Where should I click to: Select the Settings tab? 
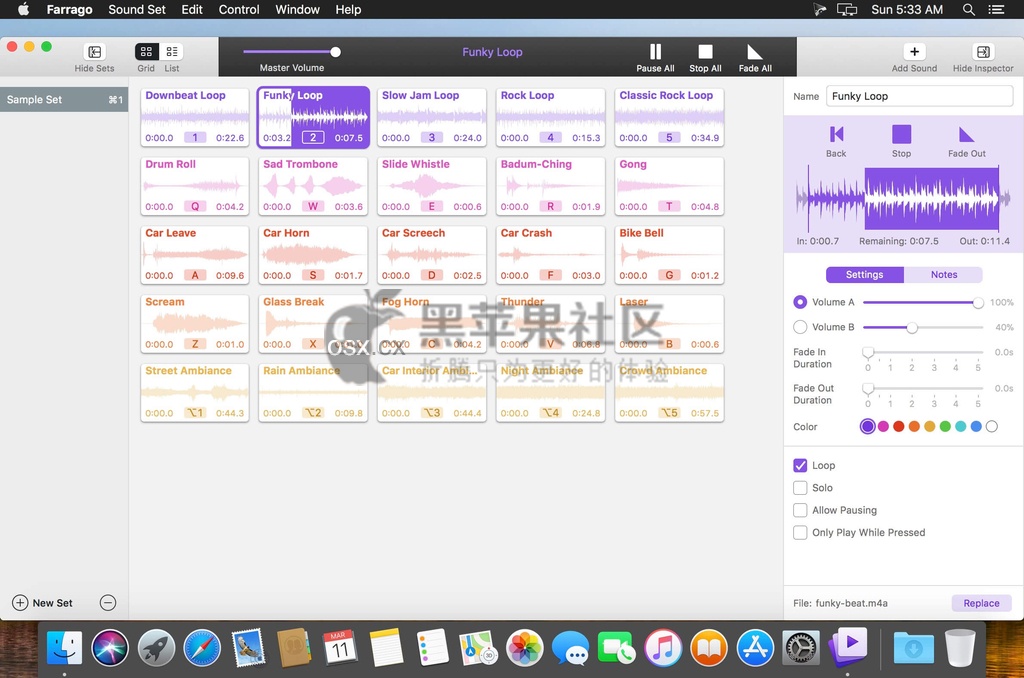tap(865, 274)
